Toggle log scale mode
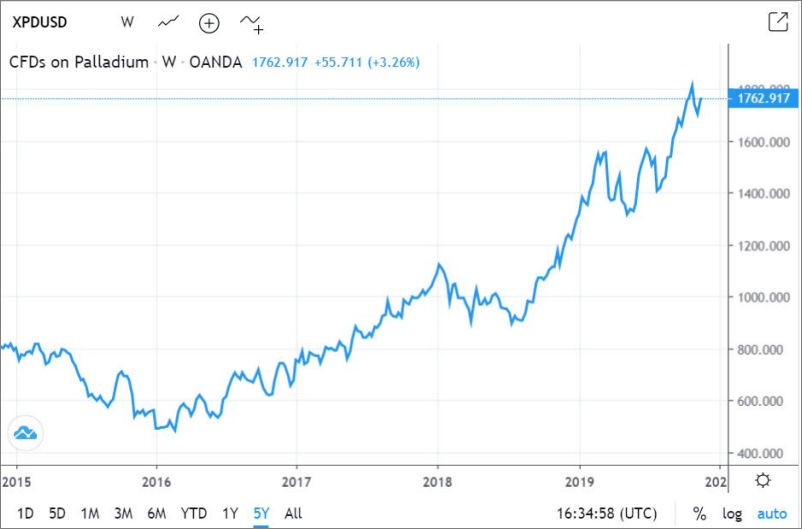The height and width of the screenshot is (529, 802). coord(733,513)
